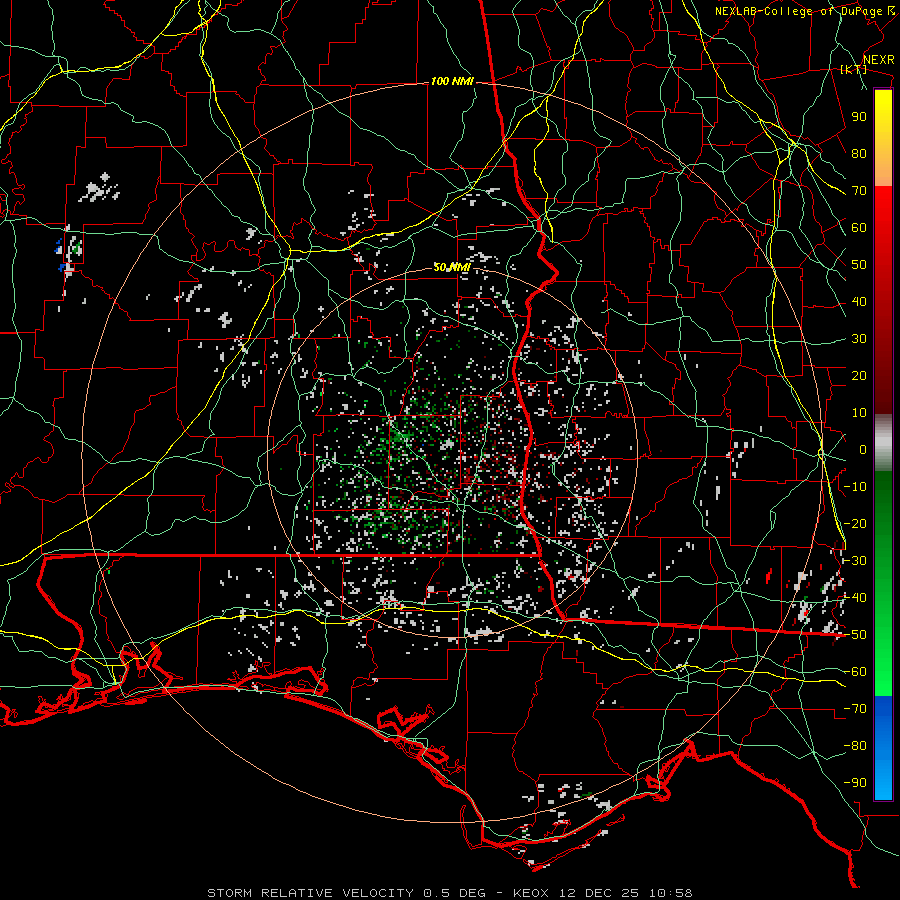Select the -70 scale value
Screen dimensions: 900x900
pyautogui.click(x=855, y=709)
